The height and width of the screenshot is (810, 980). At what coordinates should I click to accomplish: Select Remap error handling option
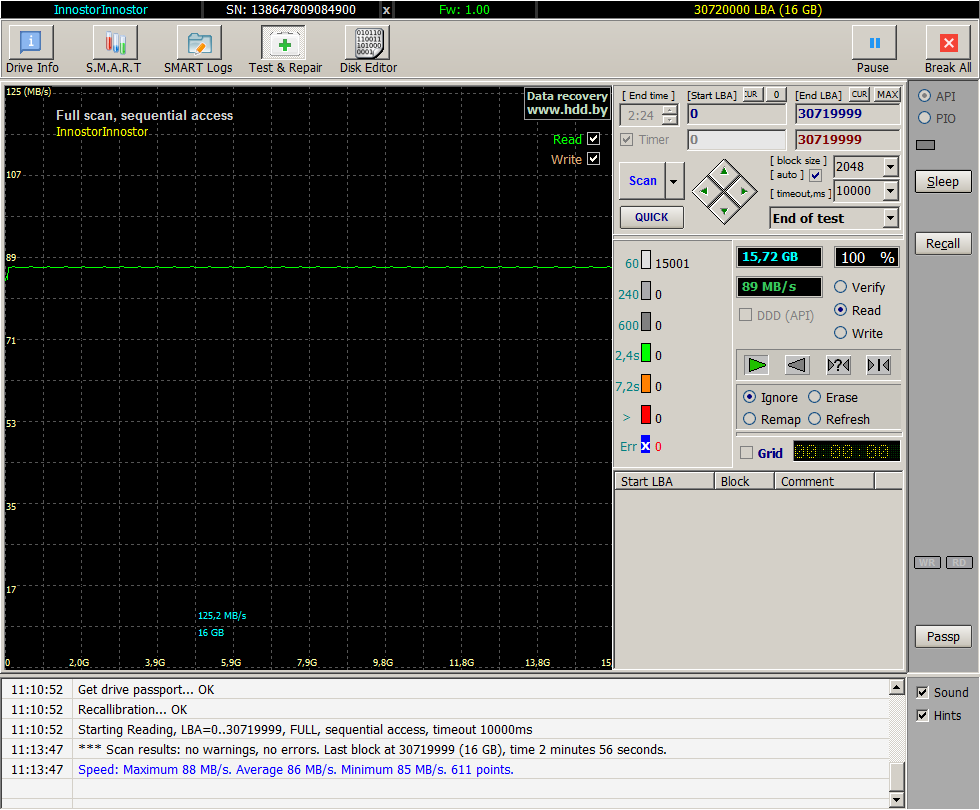click(x=750, y=419)
